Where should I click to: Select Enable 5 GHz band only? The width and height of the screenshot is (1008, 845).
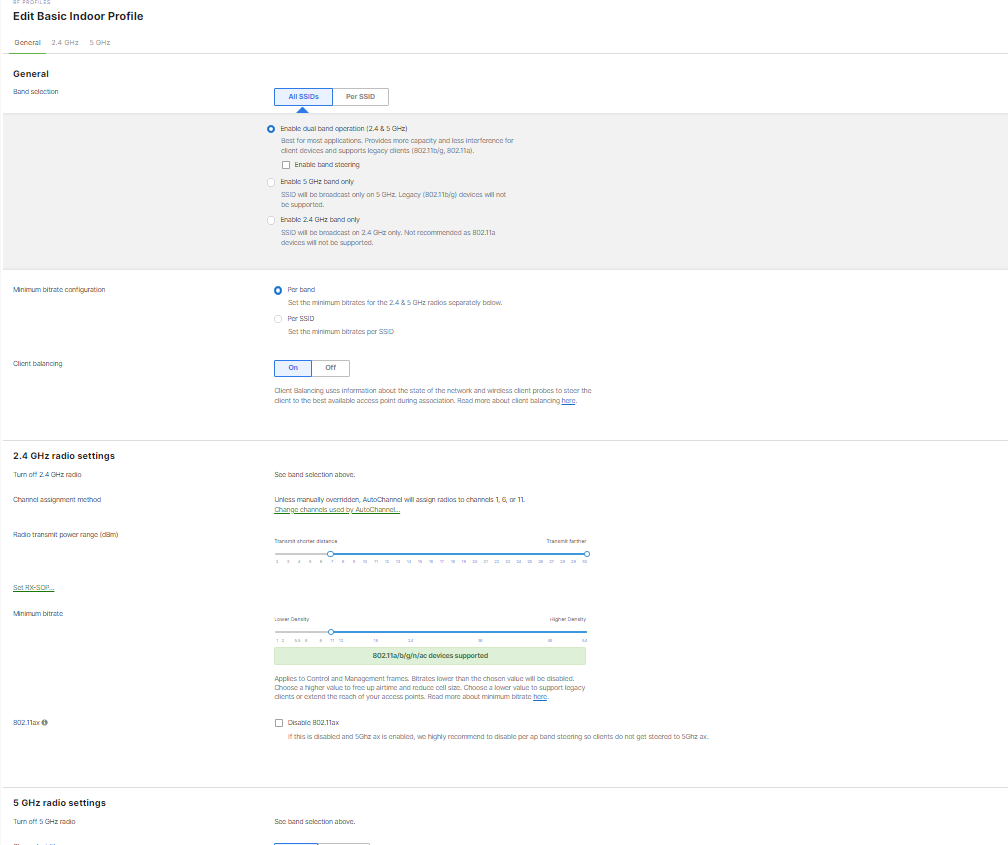click(x=270, y=182)
